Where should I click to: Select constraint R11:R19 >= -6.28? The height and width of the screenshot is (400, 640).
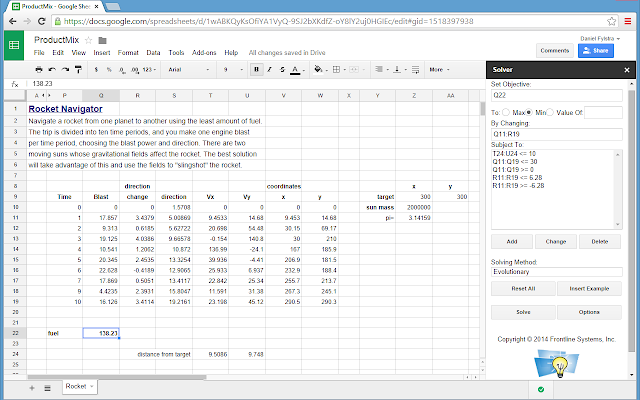518,186
